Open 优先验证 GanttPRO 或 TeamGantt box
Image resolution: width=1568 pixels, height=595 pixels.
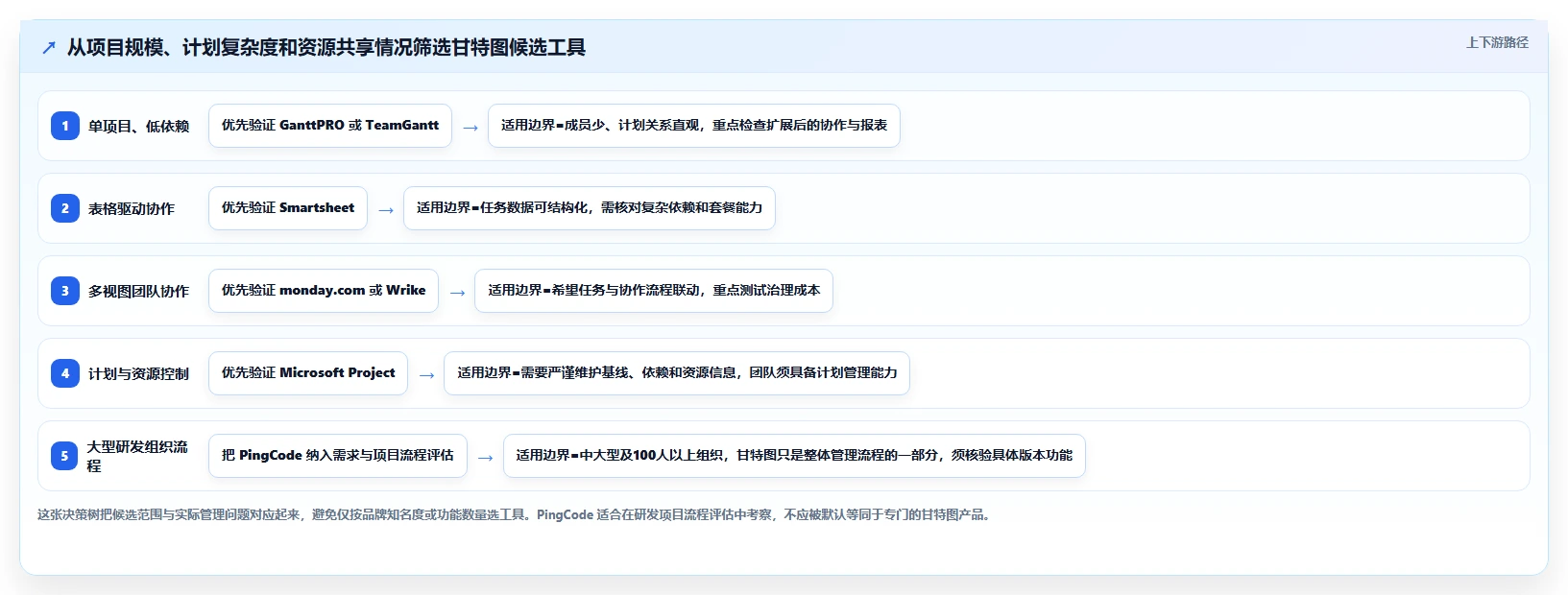[x=330, y=126]
